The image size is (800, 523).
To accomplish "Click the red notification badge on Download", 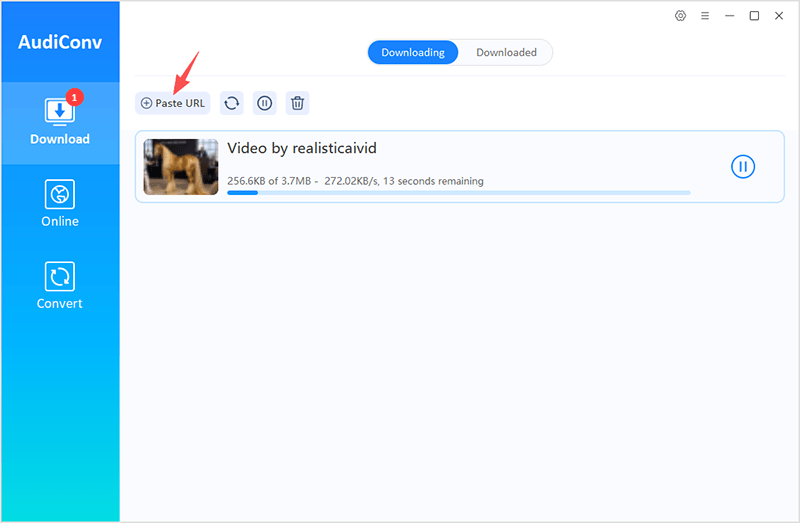I will pyautogui.click(x=74, y=97).
